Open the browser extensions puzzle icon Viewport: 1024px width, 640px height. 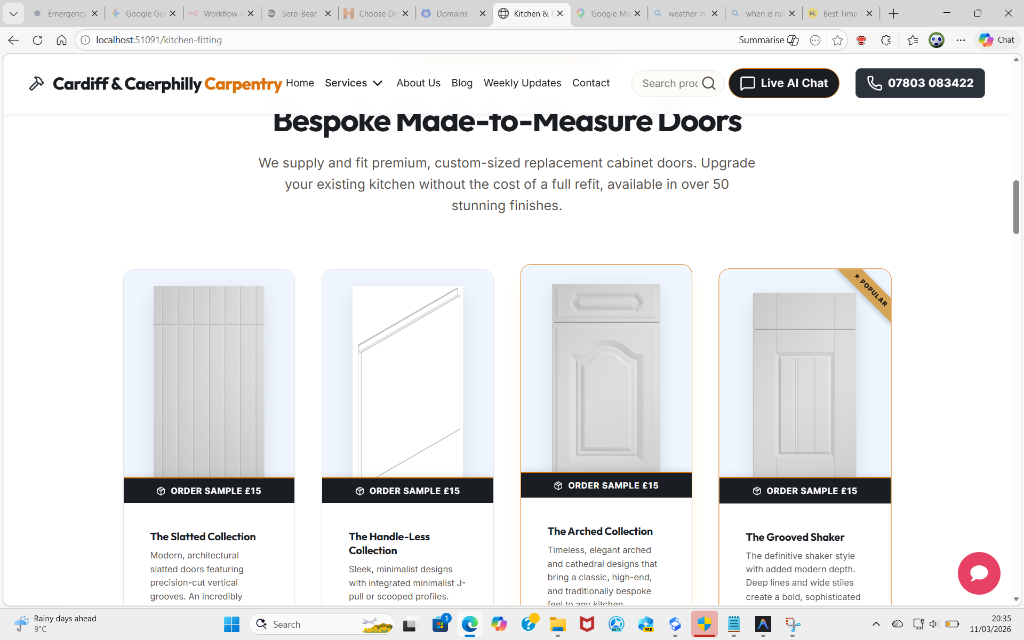pyautogui.click(x=886, y=40)
